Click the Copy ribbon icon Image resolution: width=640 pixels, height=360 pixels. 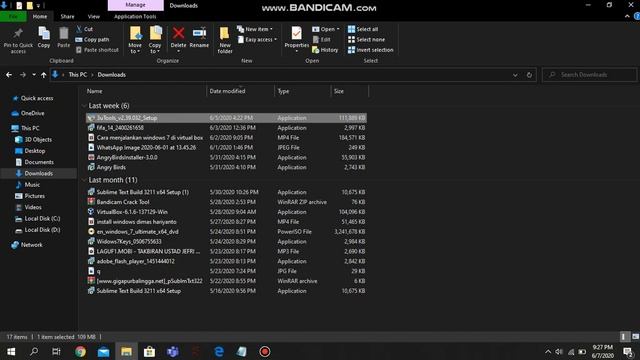(x=44, y=34)
